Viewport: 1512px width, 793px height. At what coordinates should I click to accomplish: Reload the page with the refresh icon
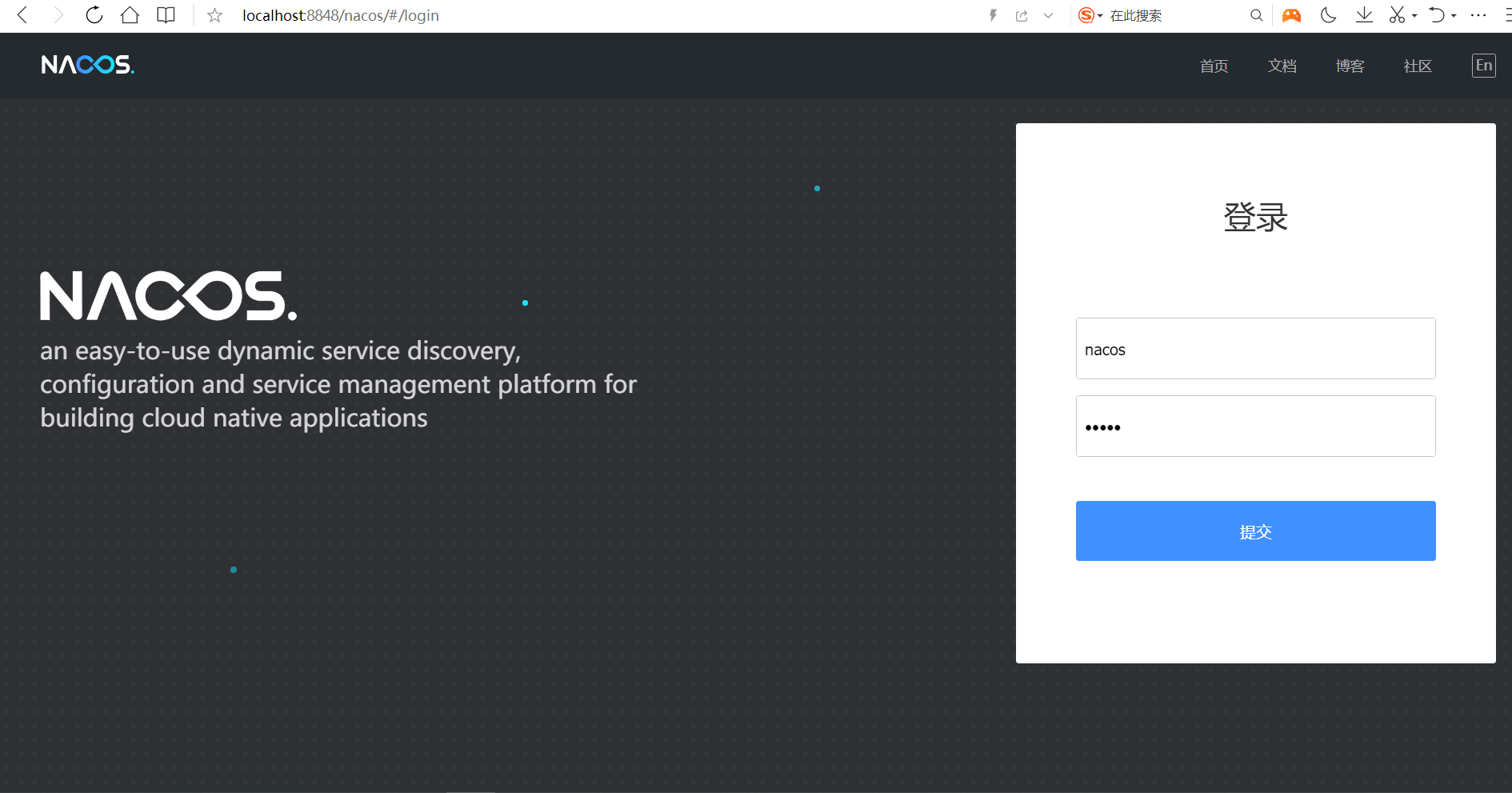pos(94,15)
